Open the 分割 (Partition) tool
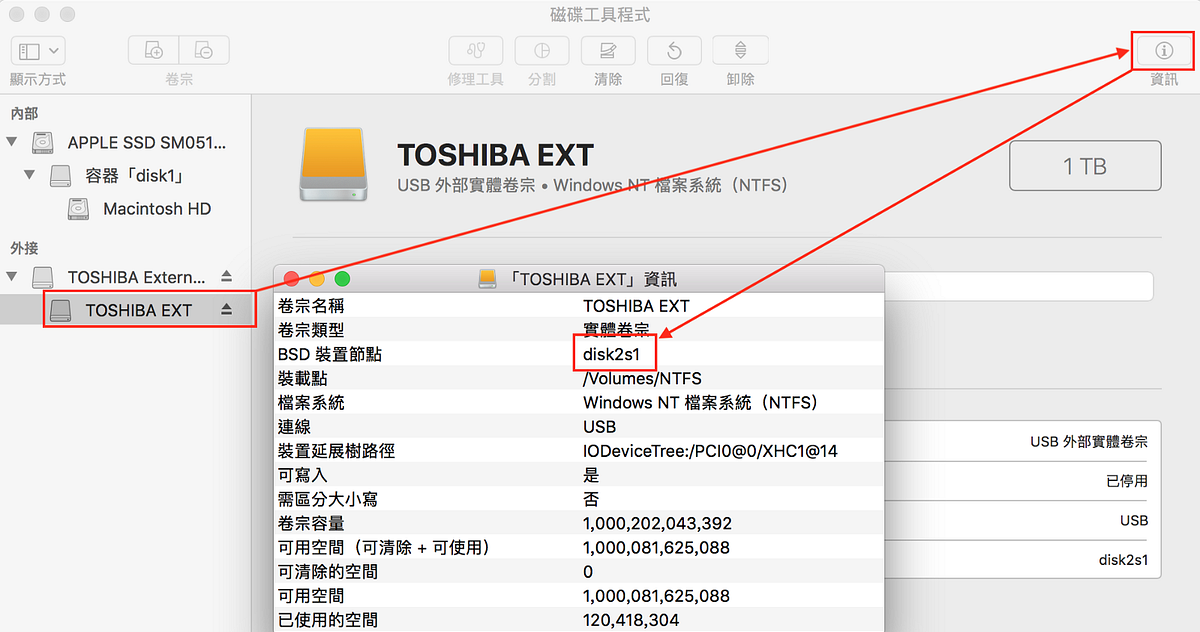The image size is (1200, 632). click(541, 50)
